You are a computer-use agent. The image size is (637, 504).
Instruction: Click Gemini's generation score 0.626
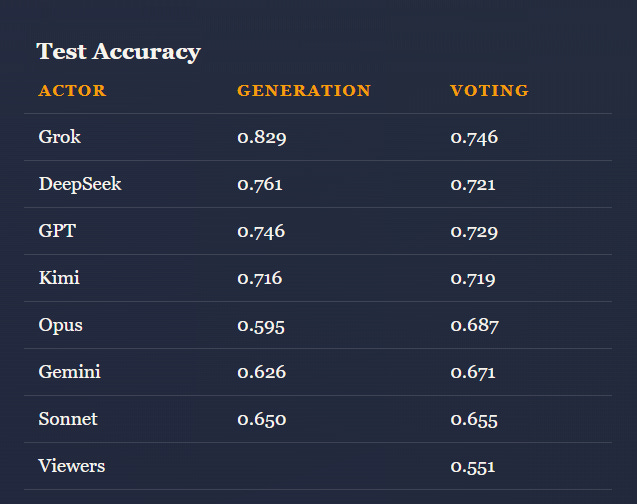click(x=262, y=372)
